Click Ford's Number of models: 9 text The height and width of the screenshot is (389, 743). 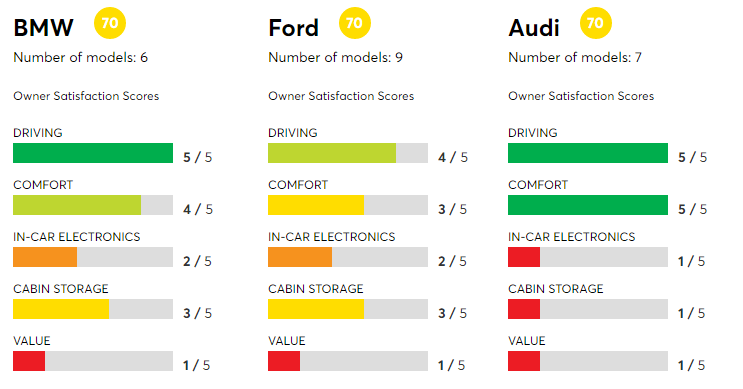(335, 57)
